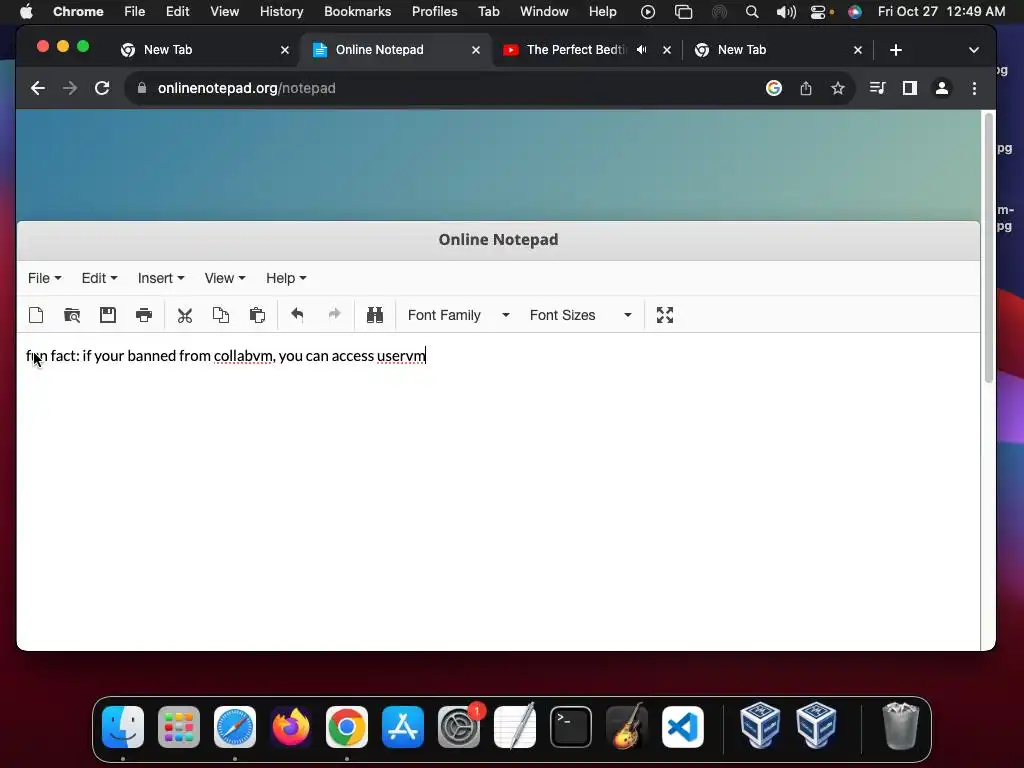The image size is (1024, 768).
Task: Open Window menu in menu bar
Action: 544,12
